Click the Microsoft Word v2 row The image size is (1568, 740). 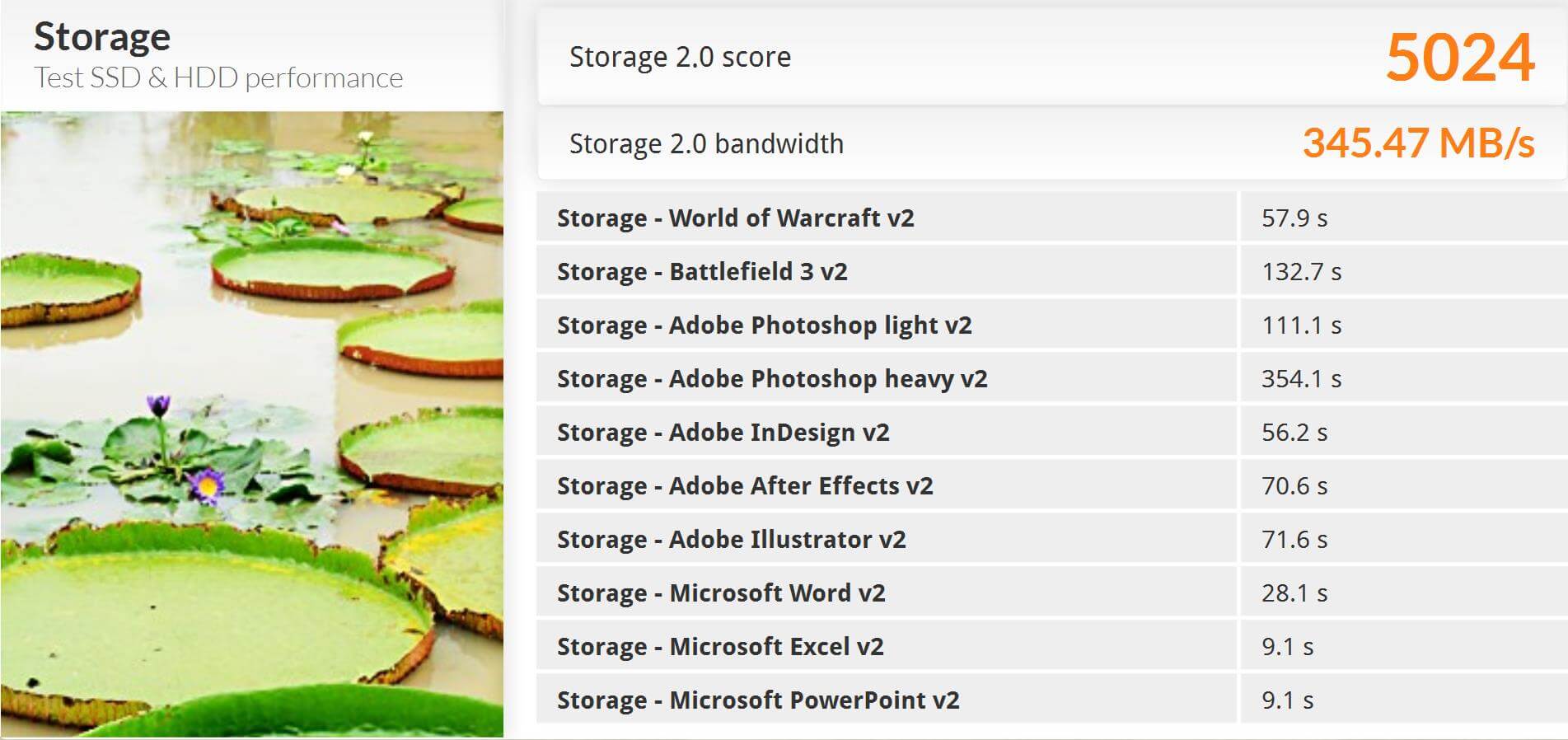pyautogui.click(x=721, y=592)
